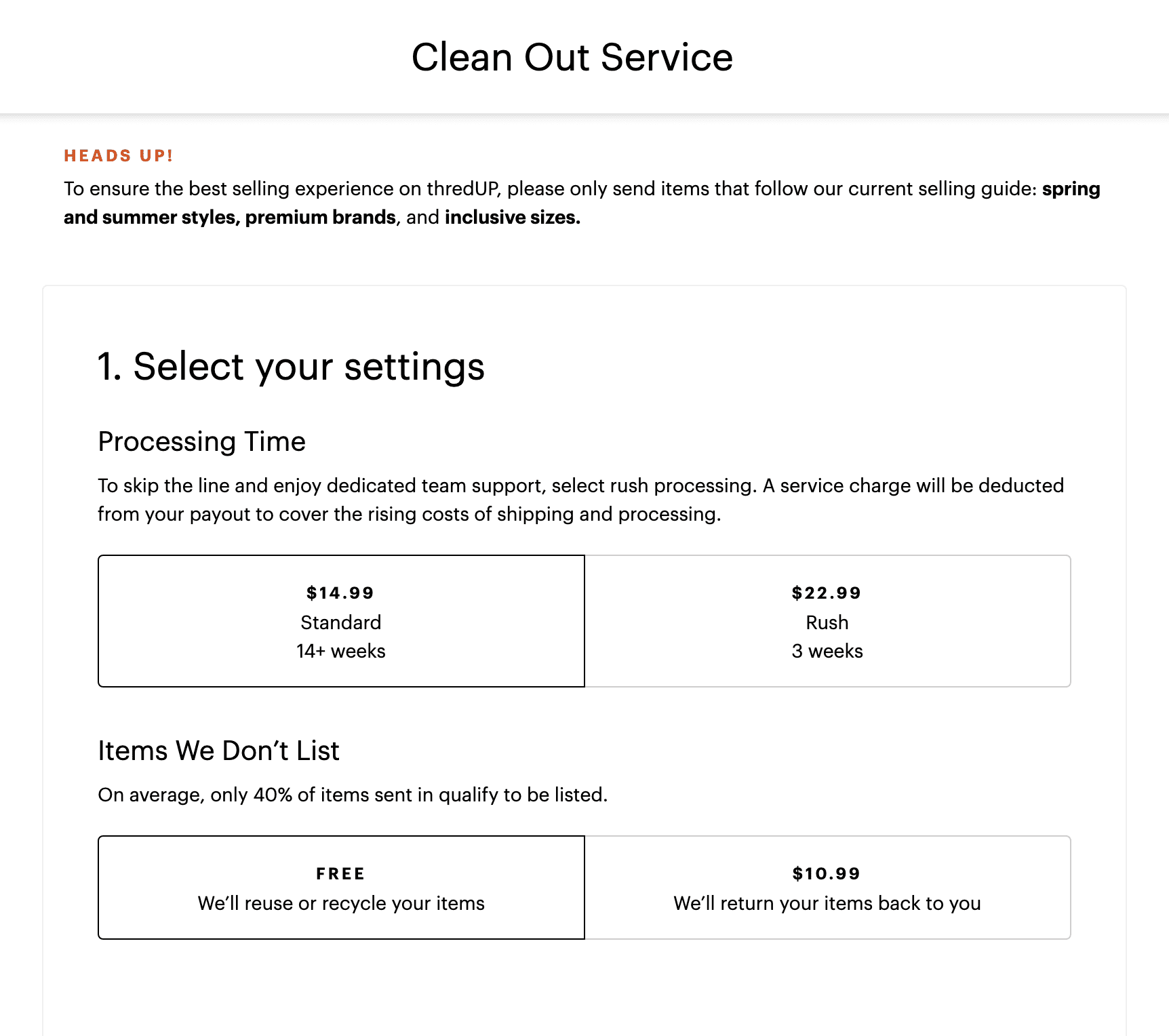Click the $14.99 price label
1169x1036 pixels.
(340, 593)
